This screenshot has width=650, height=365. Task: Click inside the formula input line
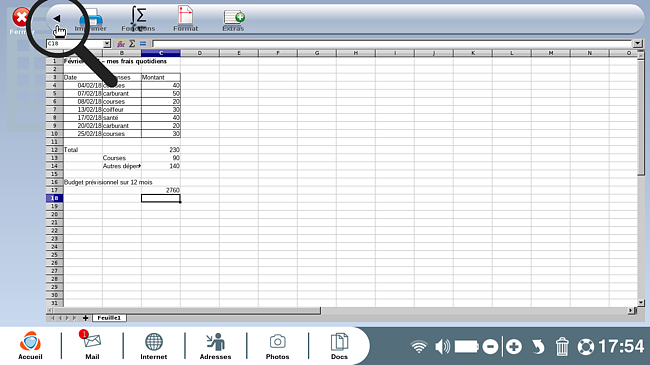point(392,44)
